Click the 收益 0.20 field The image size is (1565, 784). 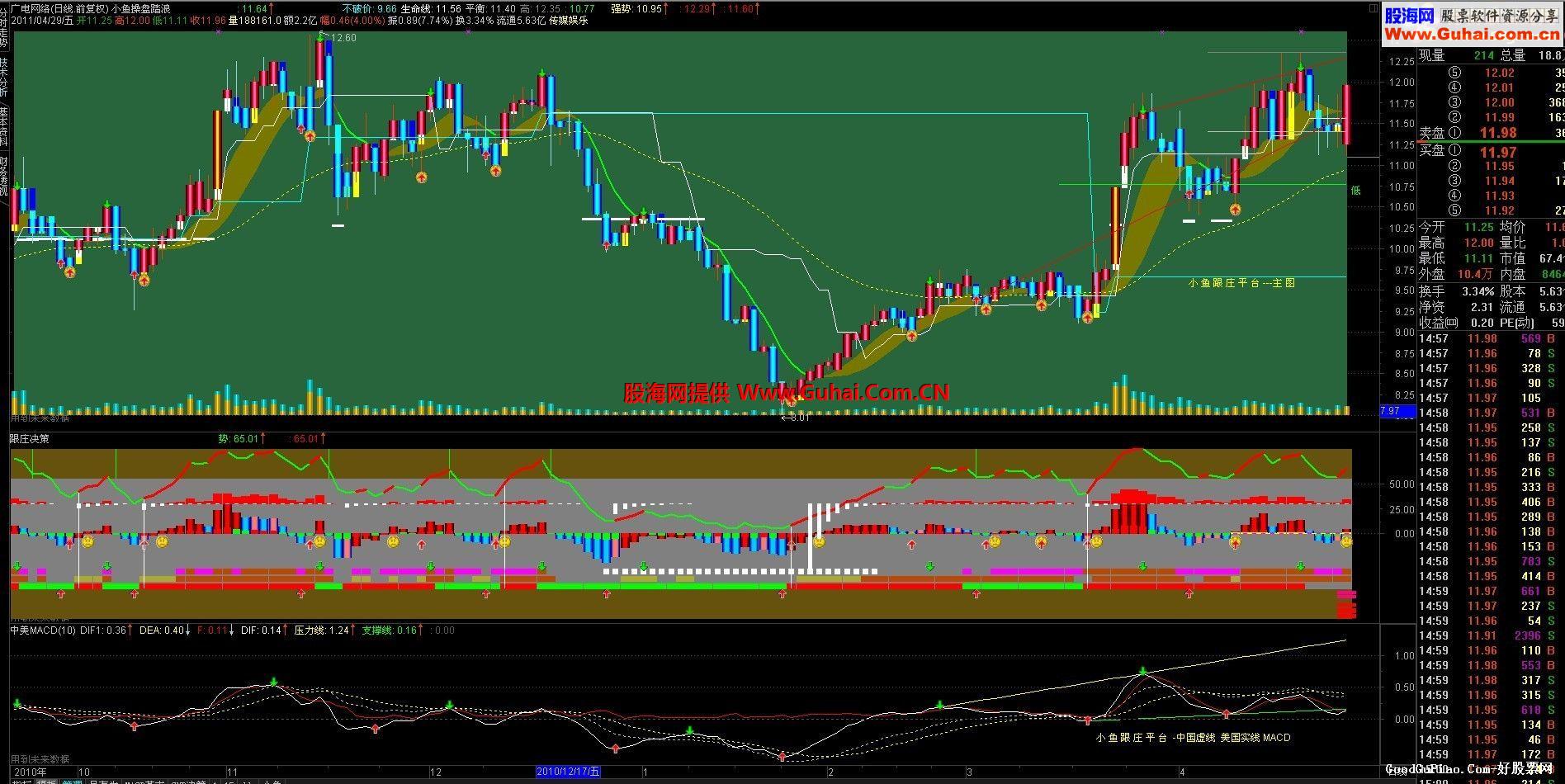point(1457,323)
